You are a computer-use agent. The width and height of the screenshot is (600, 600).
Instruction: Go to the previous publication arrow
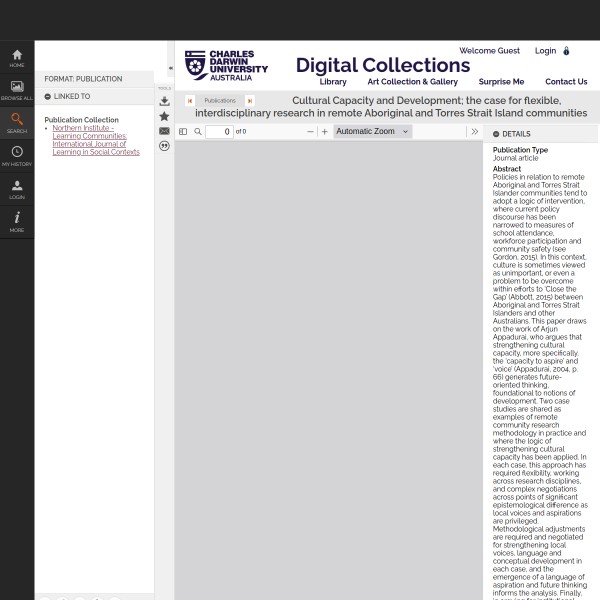click(x=190, y=101)
